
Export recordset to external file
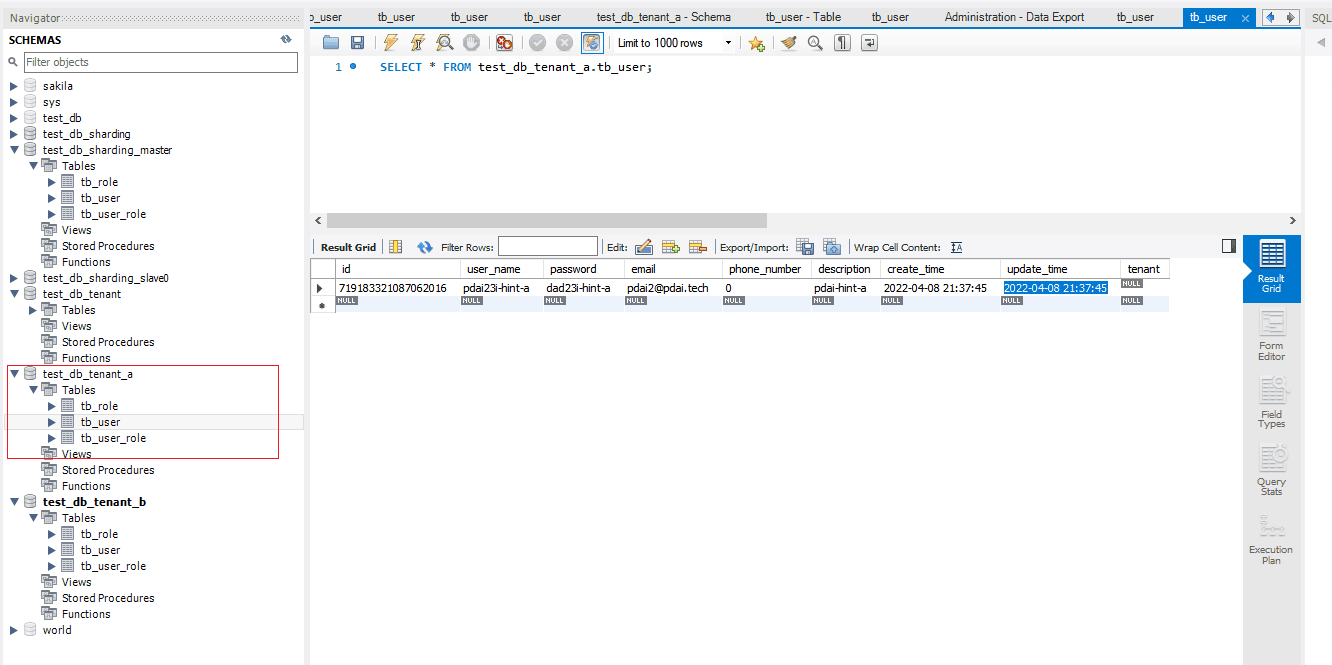[x=805, y=247]
